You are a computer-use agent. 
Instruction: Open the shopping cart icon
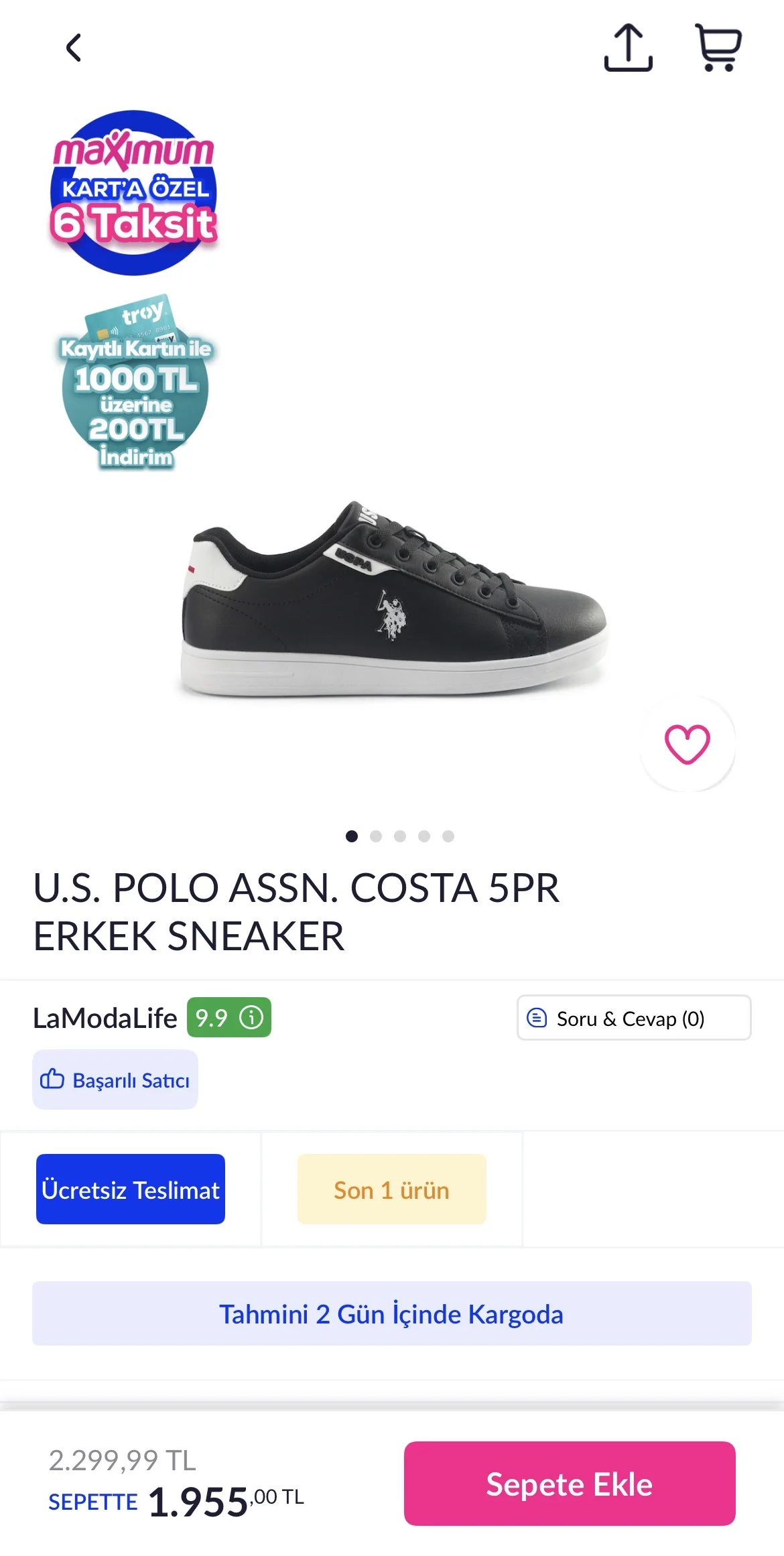pyautogui.click(x=718, y=48)
